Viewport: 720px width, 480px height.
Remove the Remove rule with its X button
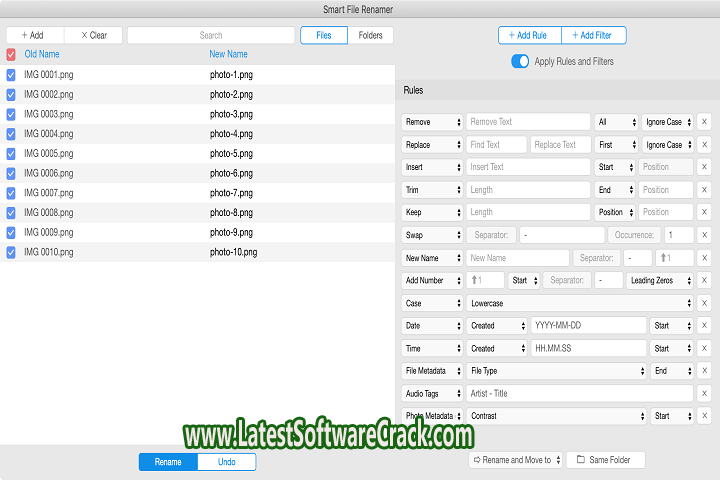(704, 122)
